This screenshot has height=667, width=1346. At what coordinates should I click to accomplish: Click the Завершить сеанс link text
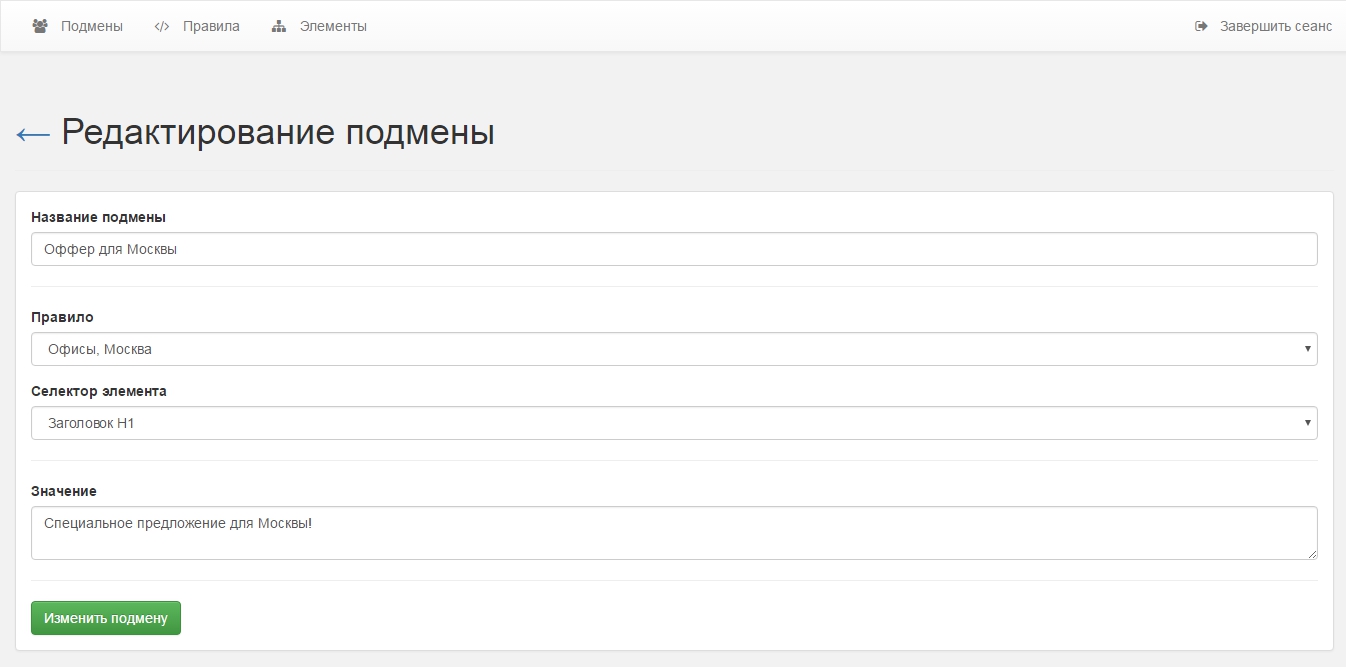[1275, 26]
